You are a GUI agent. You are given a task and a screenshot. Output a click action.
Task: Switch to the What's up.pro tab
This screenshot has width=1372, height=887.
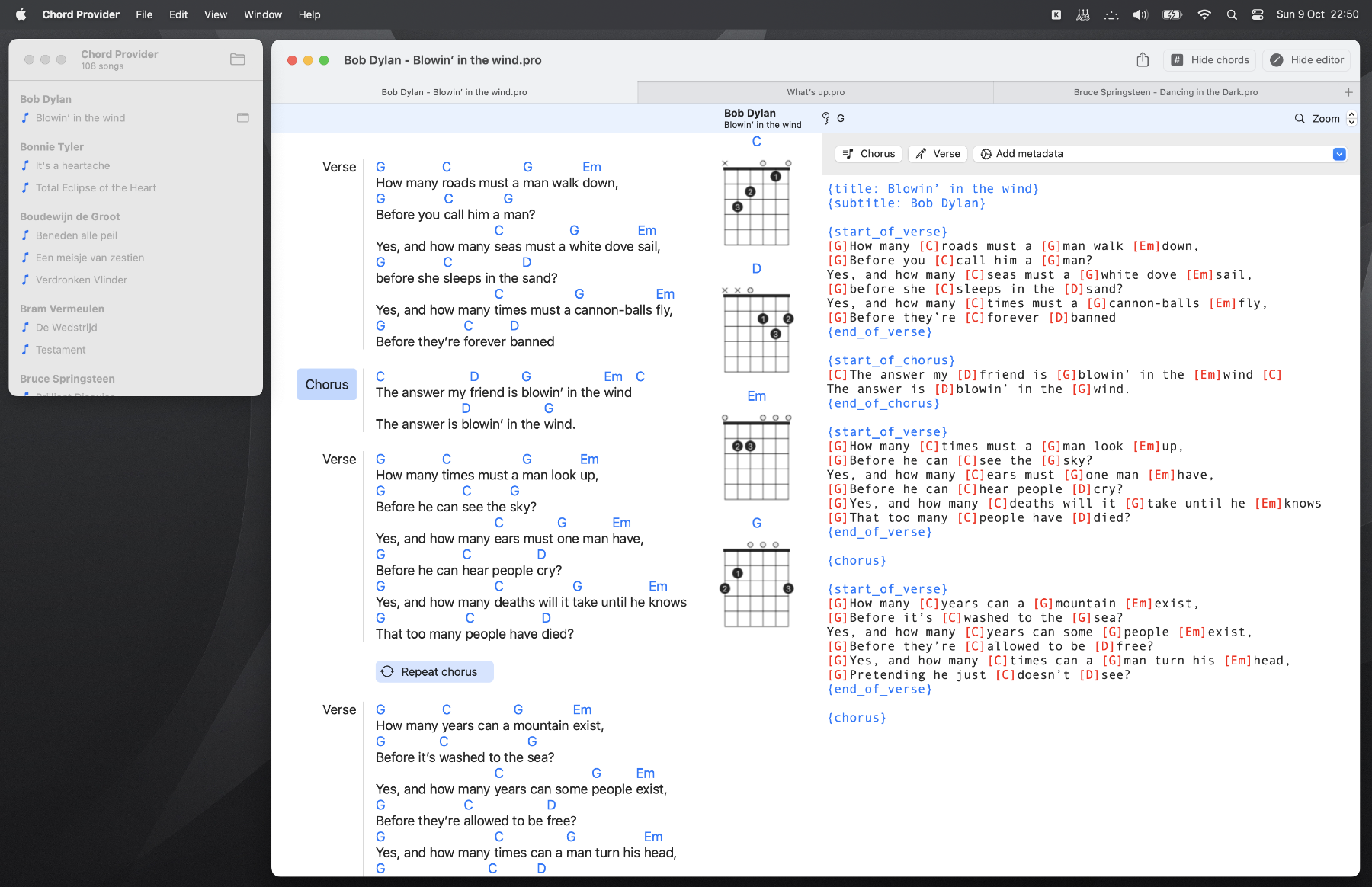coord(816,92)
